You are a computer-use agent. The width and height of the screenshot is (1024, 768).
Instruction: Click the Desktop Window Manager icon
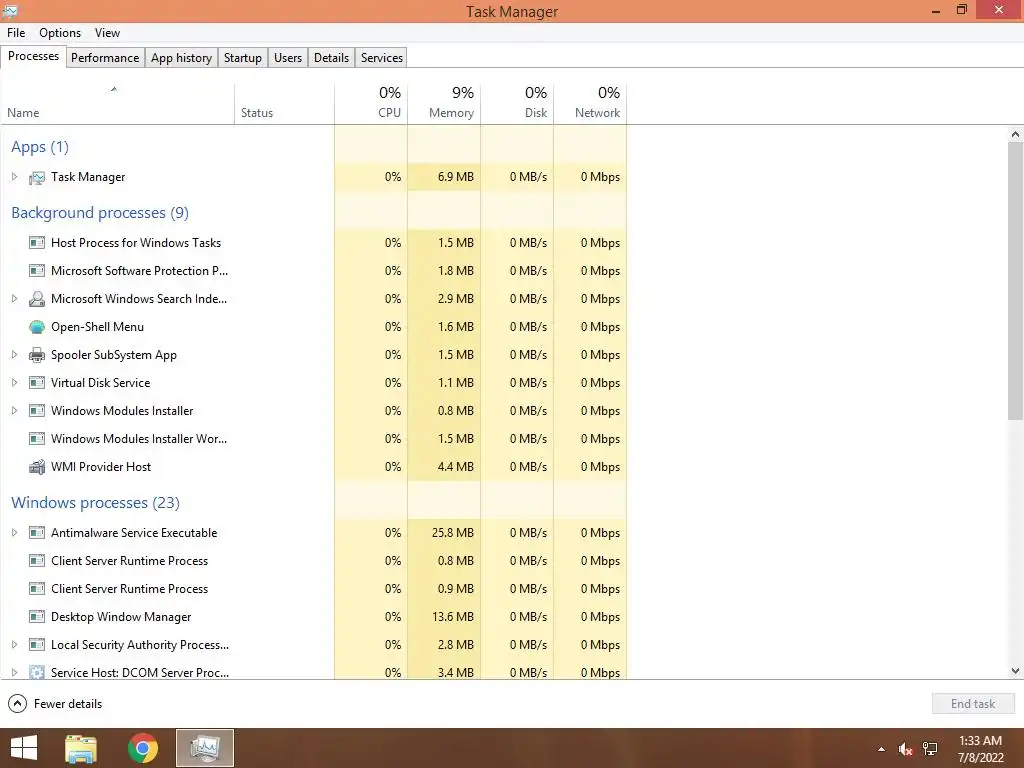click(37, 617)
